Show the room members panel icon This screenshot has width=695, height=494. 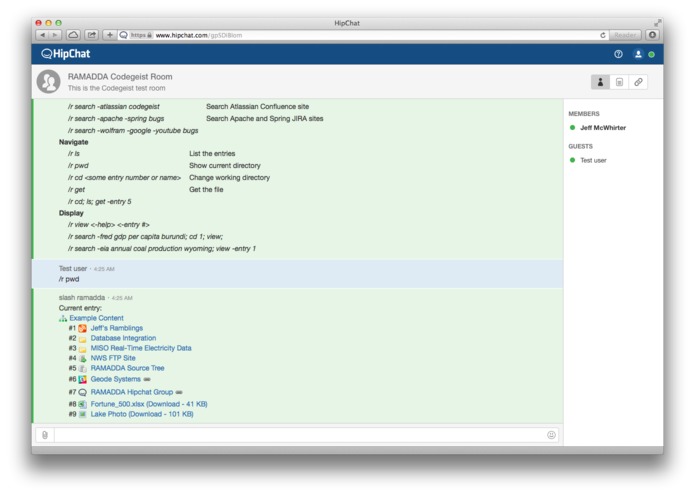point(600,82)
